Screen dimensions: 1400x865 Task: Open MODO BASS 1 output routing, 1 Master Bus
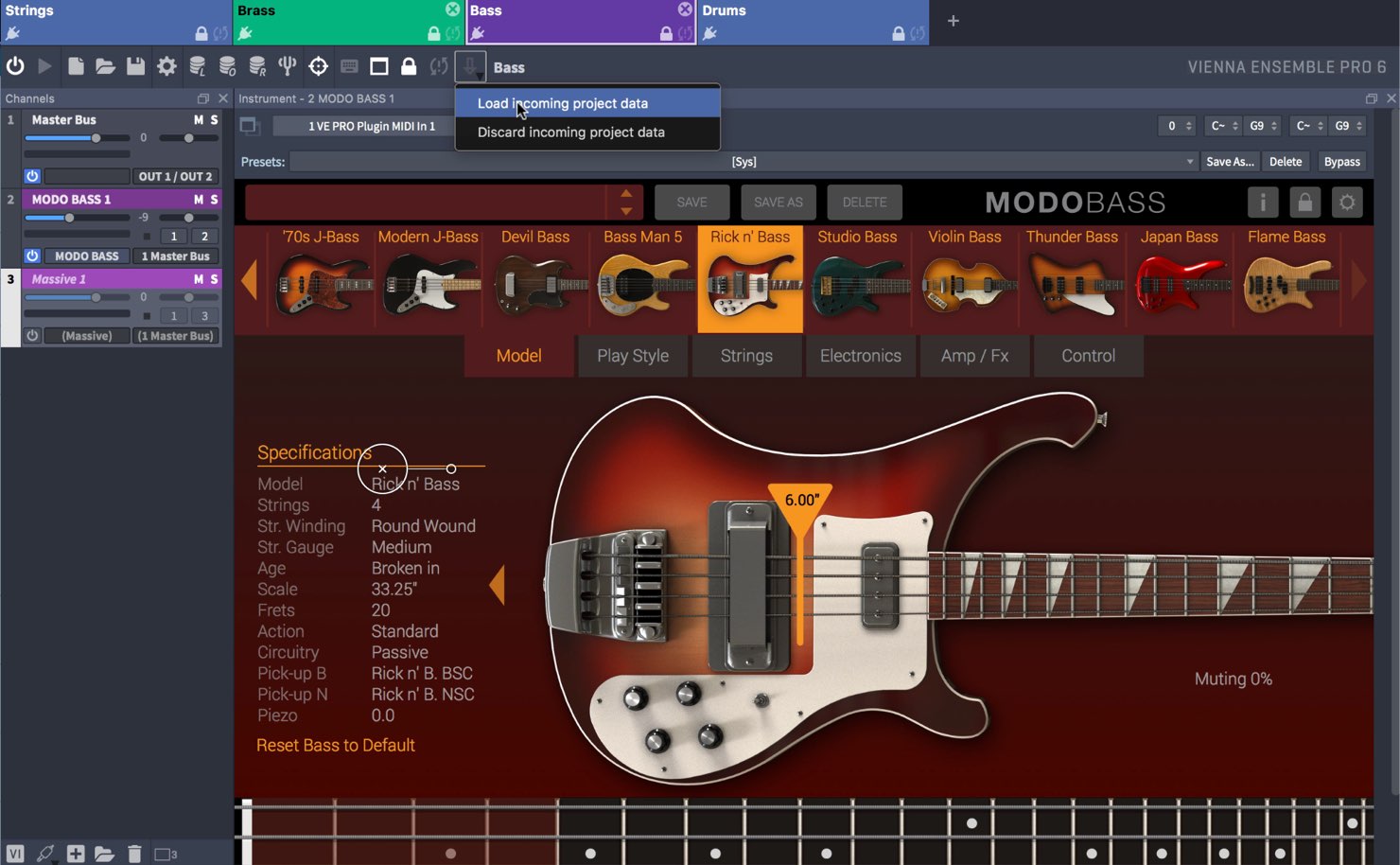[176, 256]
